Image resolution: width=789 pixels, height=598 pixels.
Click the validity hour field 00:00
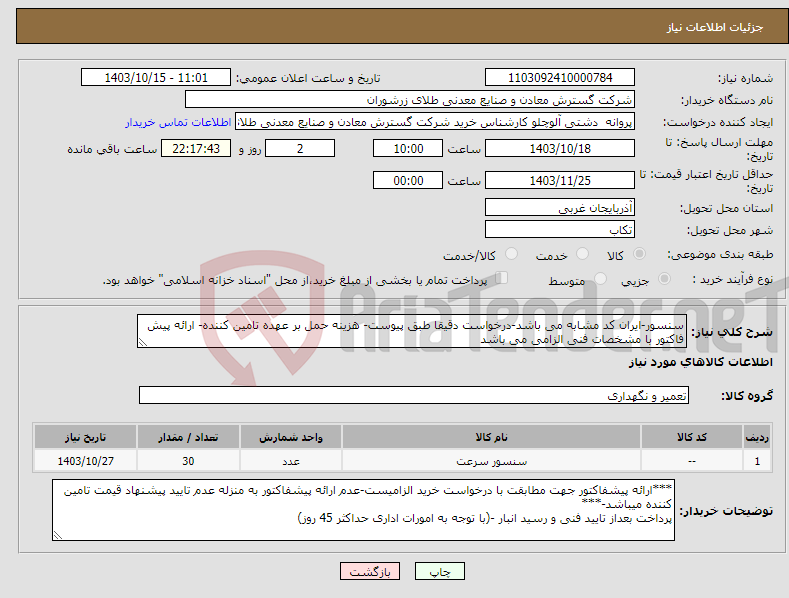pos(408,180)
